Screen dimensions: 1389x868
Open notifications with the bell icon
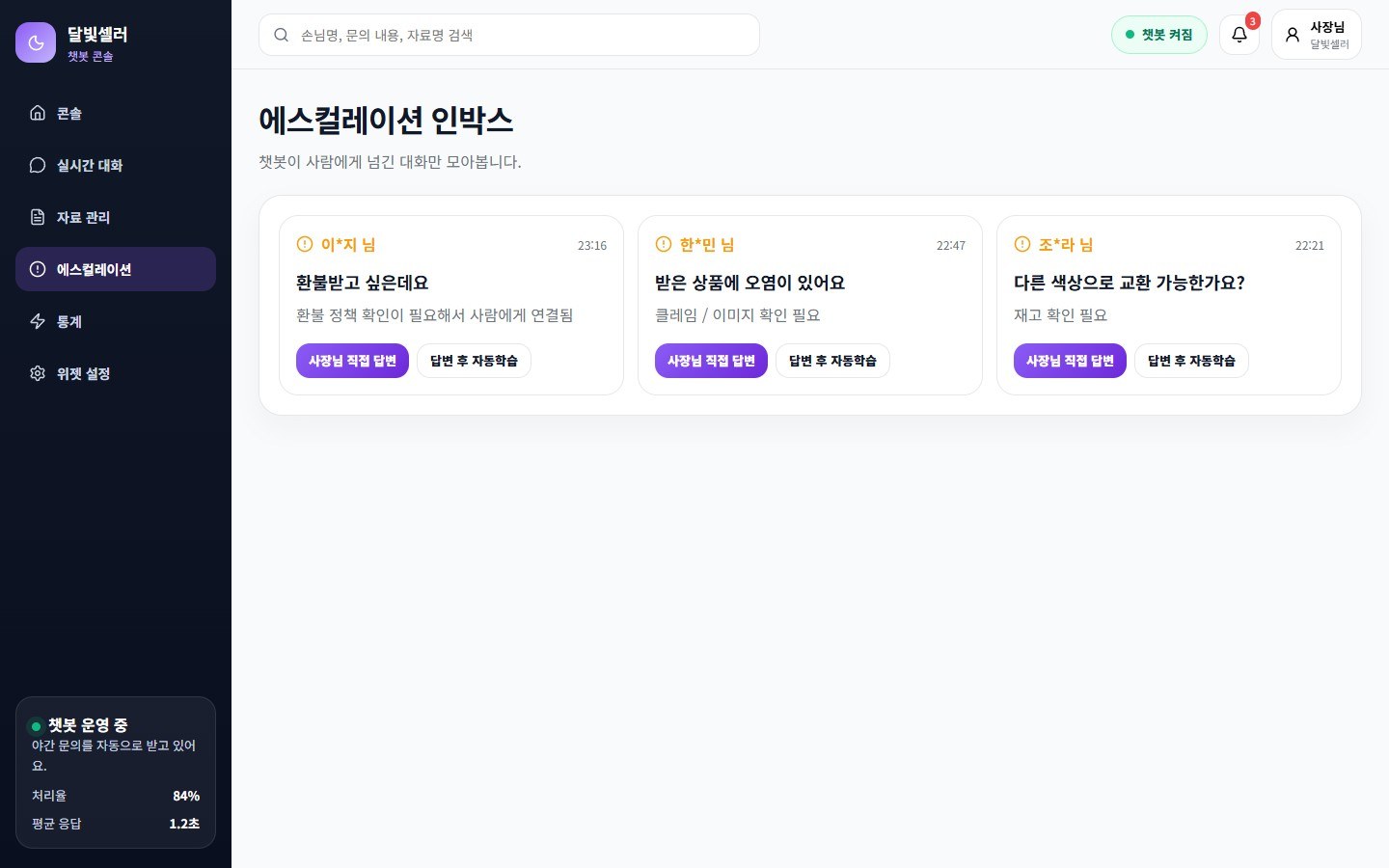(1239, 35)
